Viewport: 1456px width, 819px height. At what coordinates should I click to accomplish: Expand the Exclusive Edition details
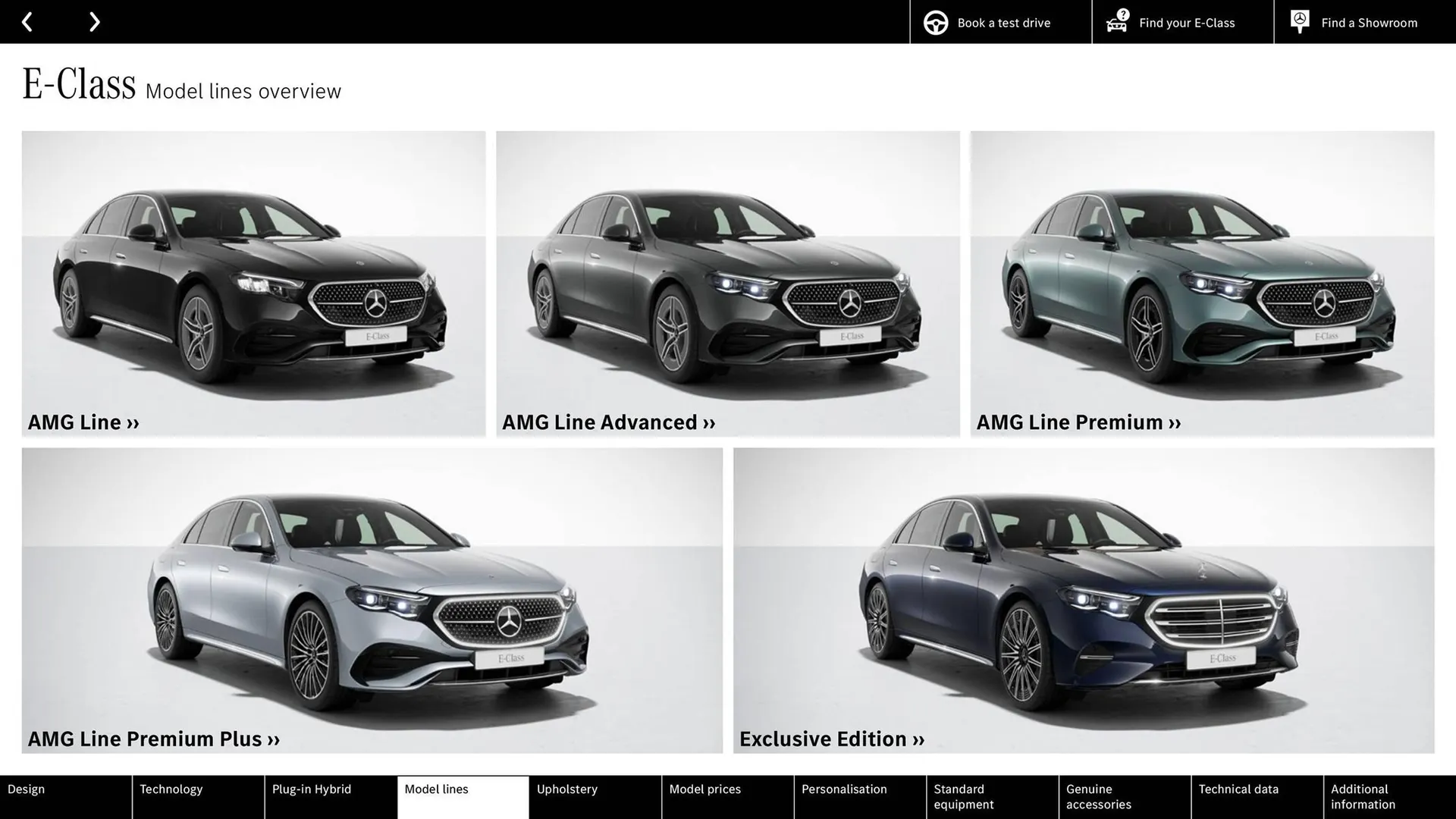(831, 739)
